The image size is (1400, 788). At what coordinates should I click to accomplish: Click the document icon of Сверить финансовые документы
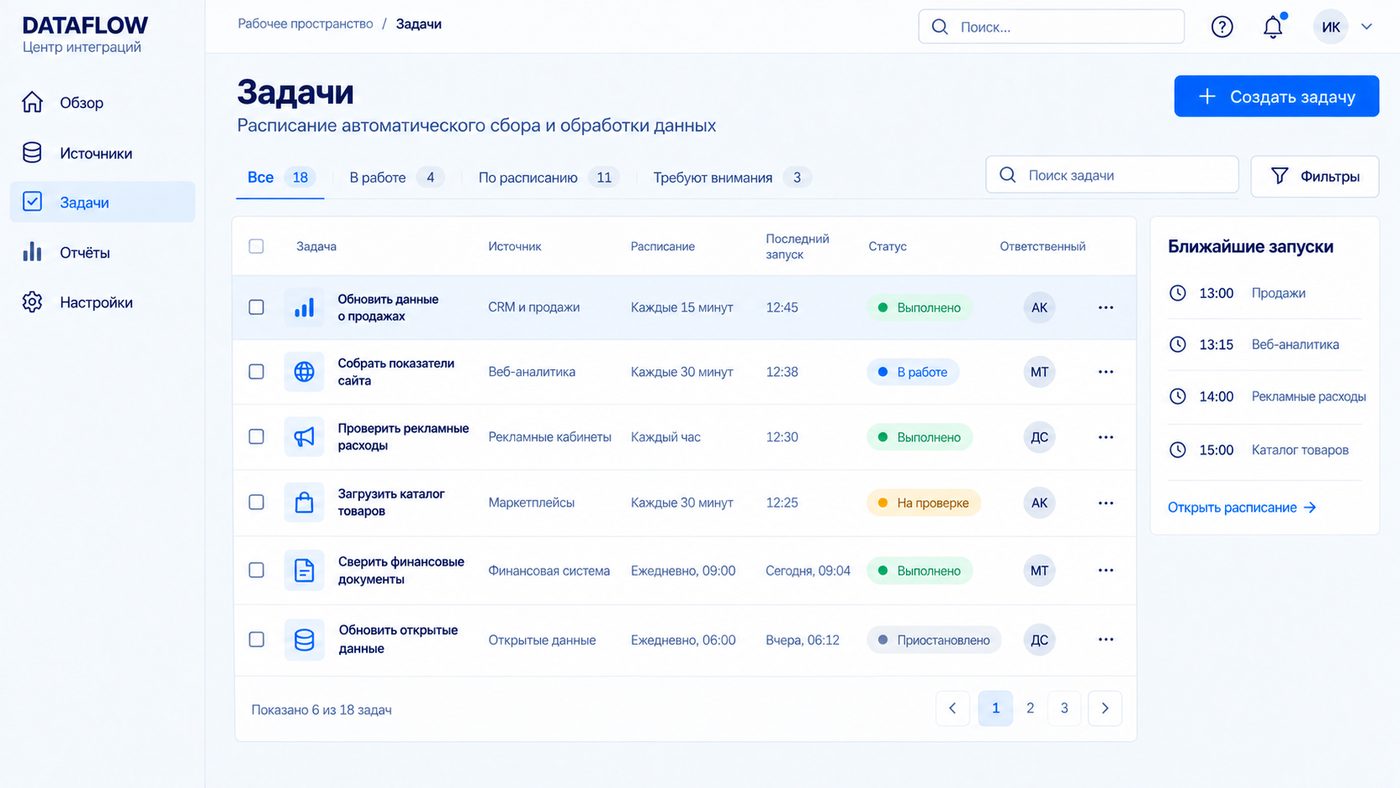click(304, 570)
